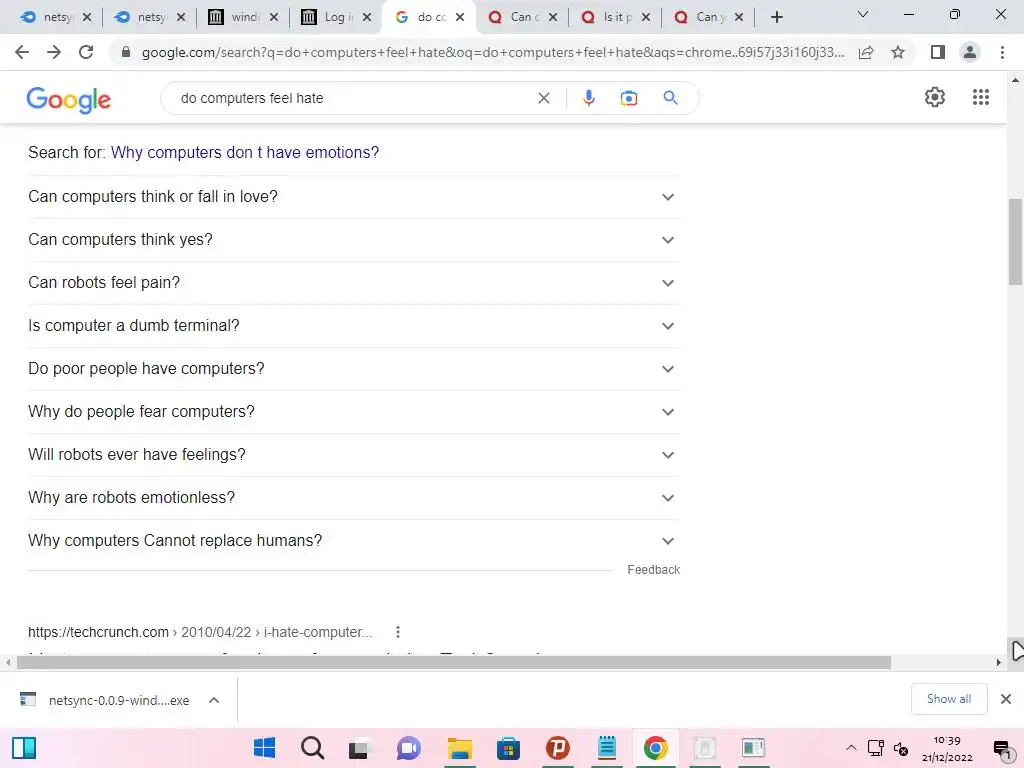Clear the Google search box text
Viewport: 1024px width, 768px height.
543,98
